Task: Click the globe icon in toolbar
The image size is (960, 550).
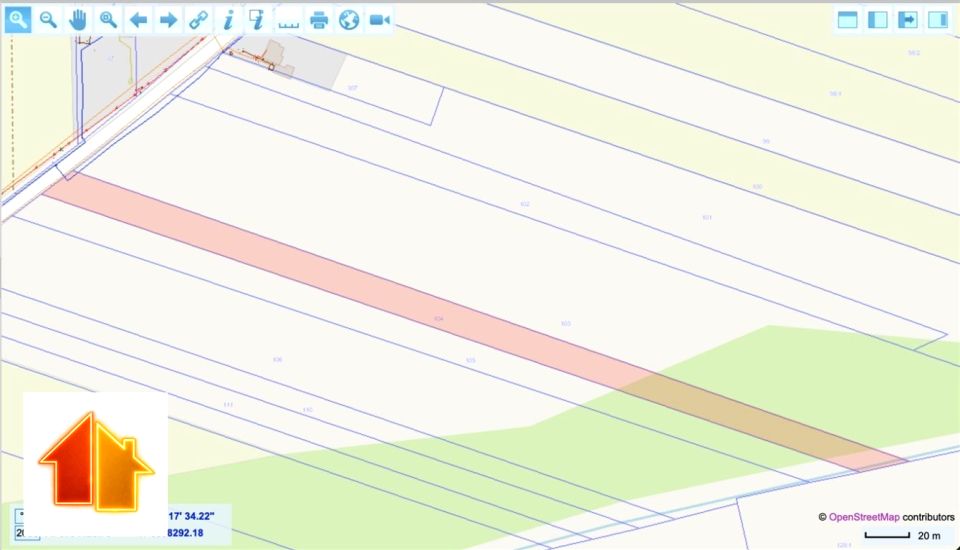Action: [349, 20]
